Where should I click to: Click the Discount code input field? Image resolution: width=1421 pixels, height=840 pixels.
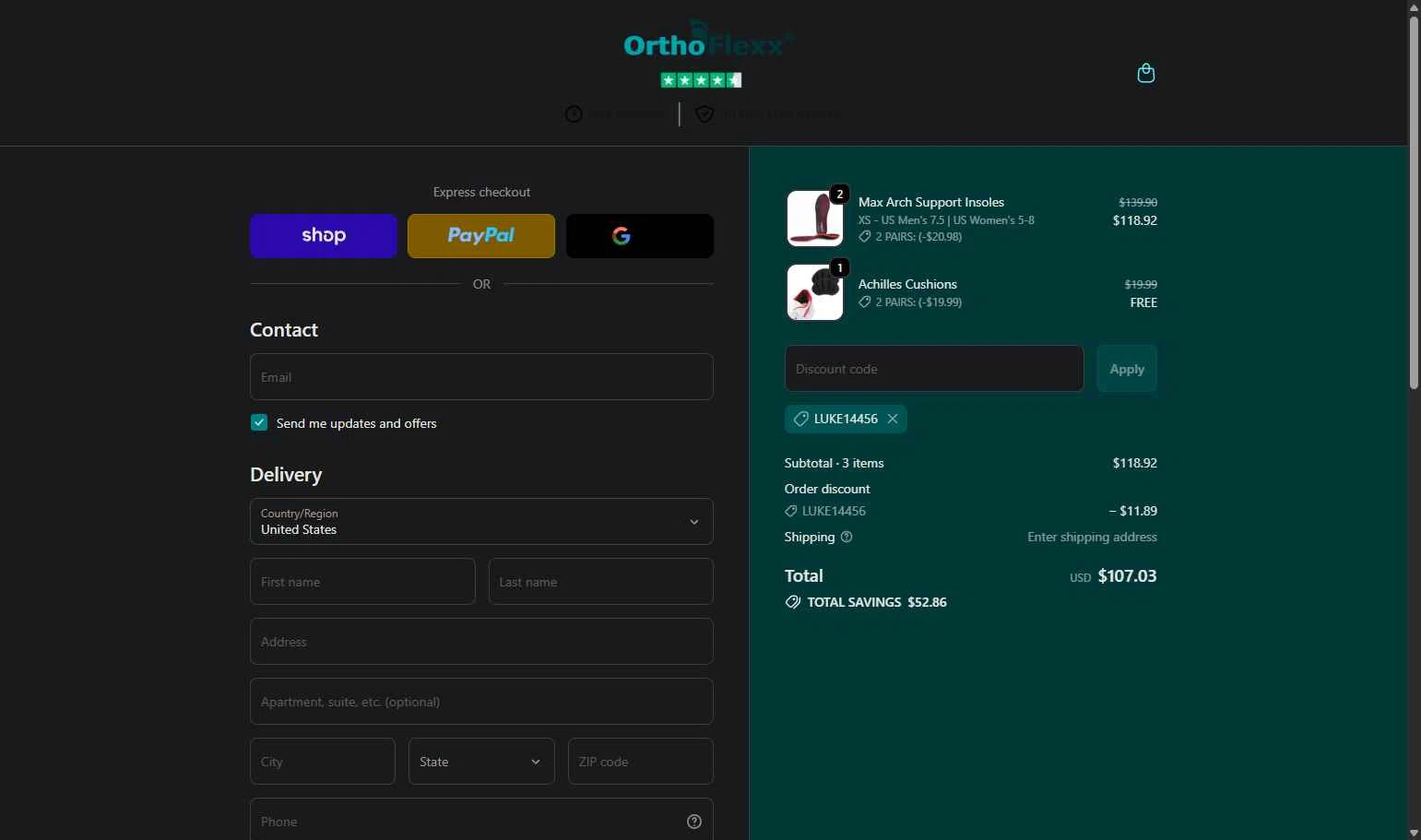(934, 369)
